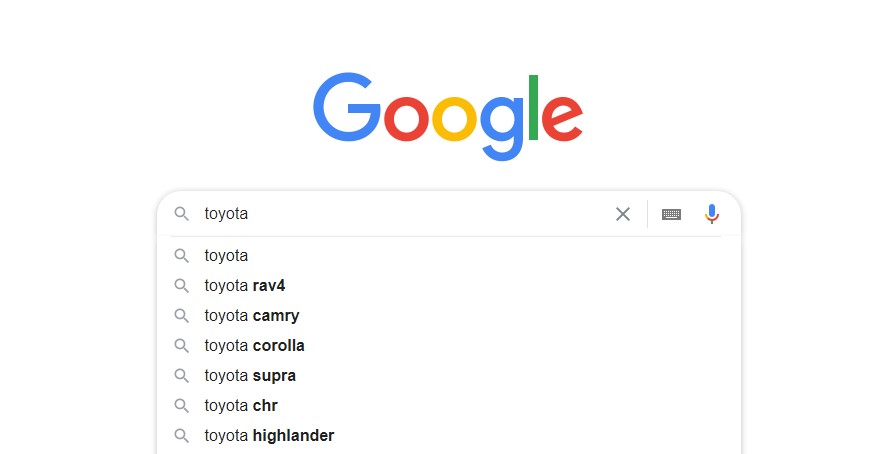Viewport: 890px width, 454px height.
Task: Click the magnifier icon inside the search box
Action: coord(182,214)
